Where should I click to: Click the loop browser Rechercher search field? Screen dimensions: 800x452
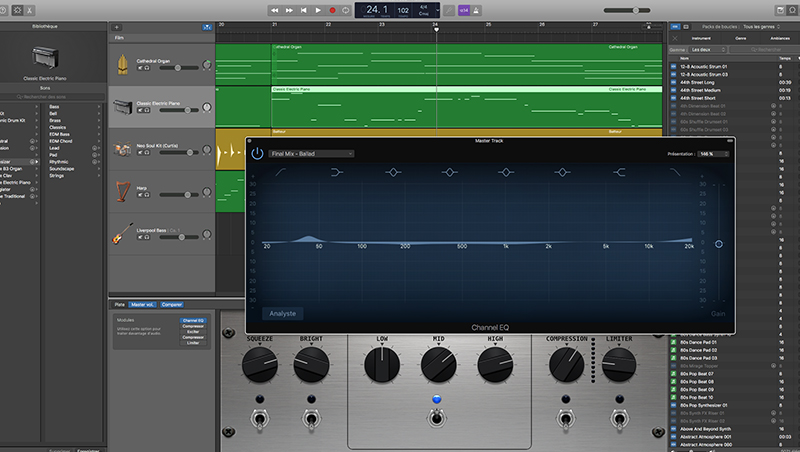764,49
